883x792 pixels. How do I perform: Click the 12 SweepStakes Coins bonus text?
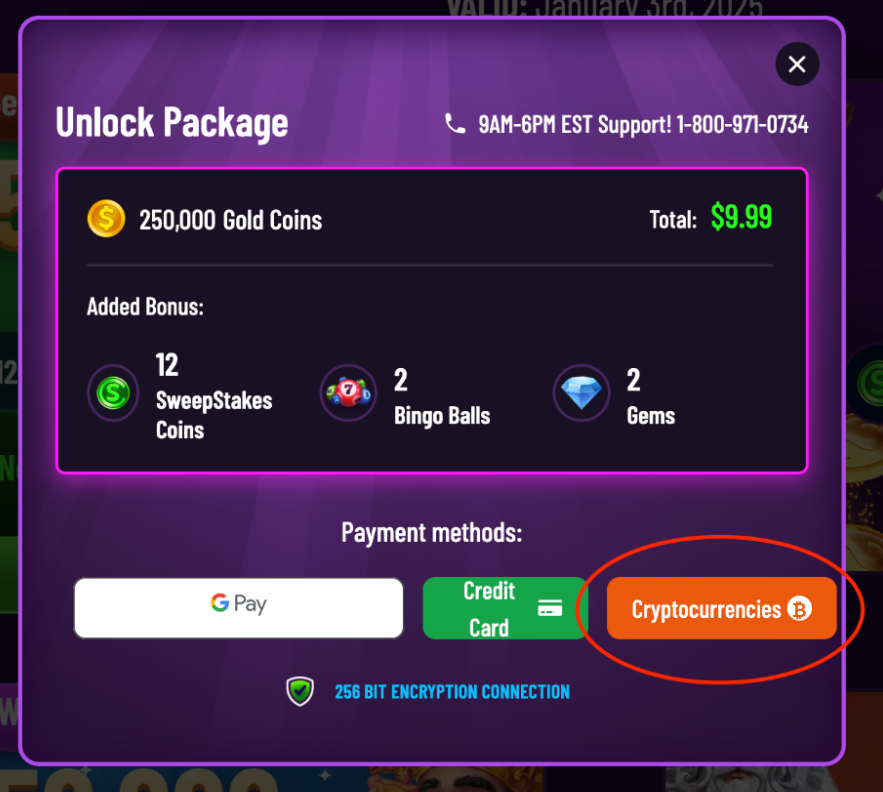(214, 397)
